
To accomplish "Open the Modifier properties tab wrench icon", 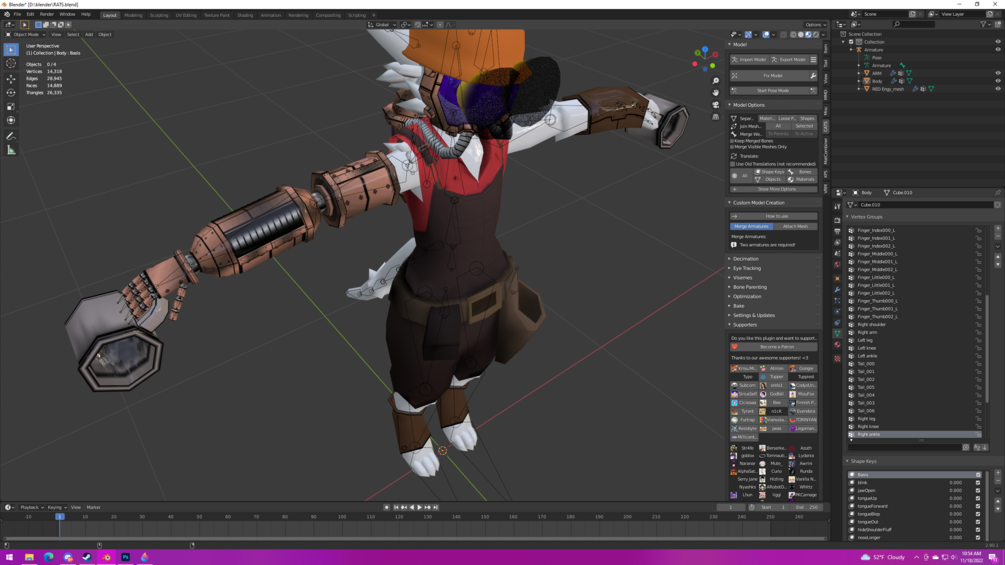I will click(837, 290).
